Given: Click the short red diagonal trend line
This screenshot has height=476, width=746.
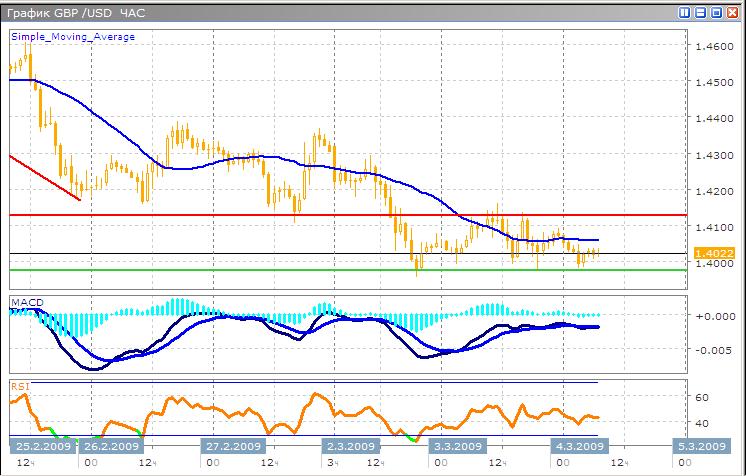Looking at the screenshot, I should pyautogui.click(x=45, y=178).
